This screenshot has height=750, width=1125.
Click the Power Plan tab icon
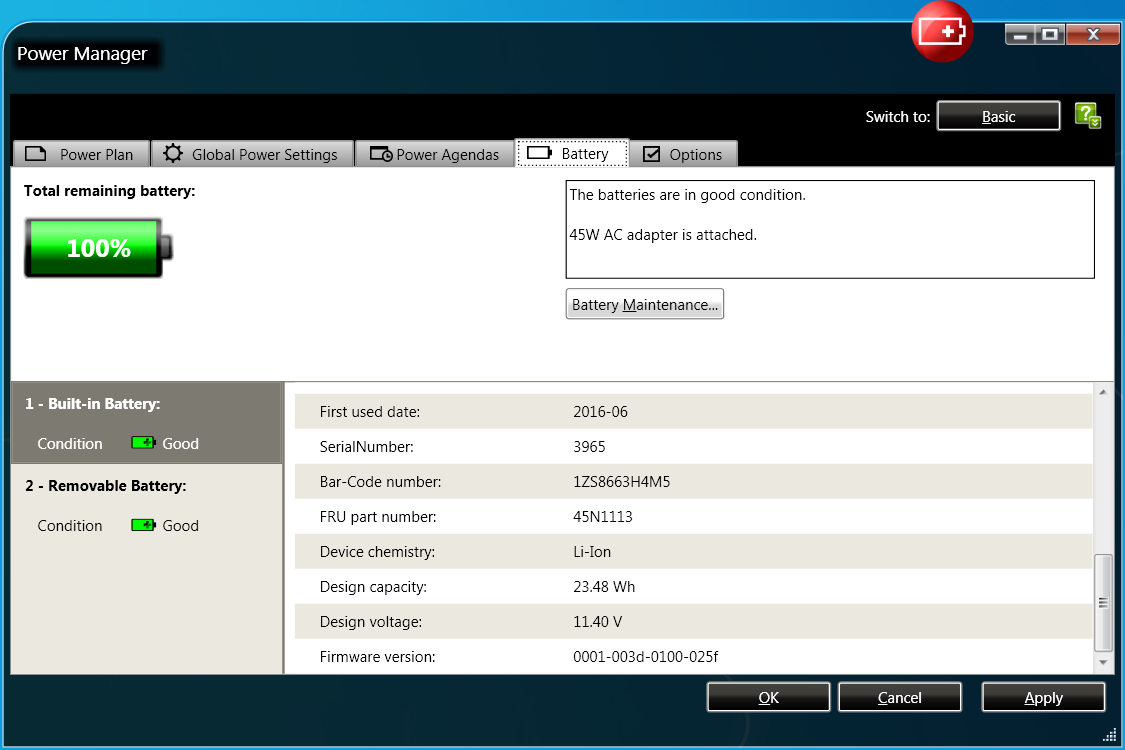point(36,154)
